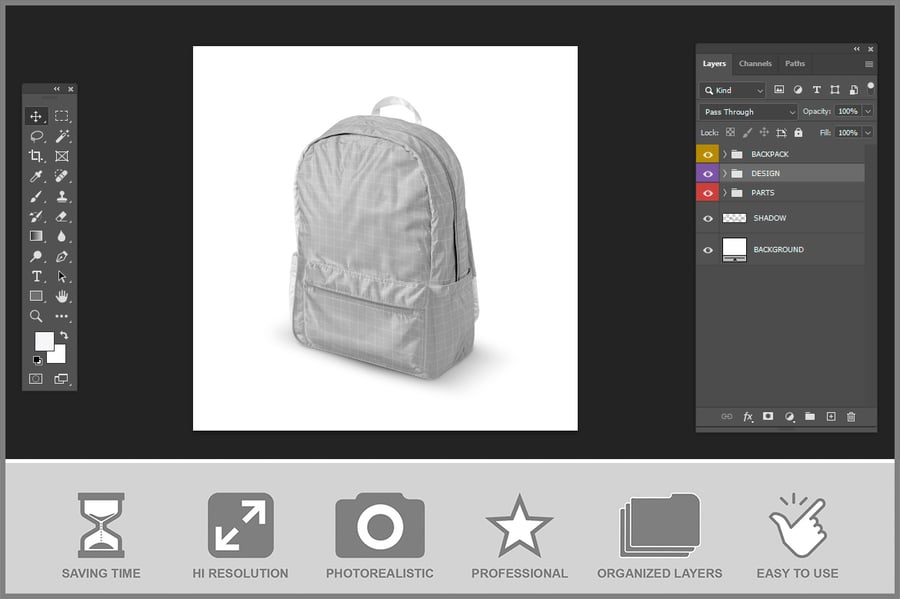Switch to the Channels tab

[755, 64]
